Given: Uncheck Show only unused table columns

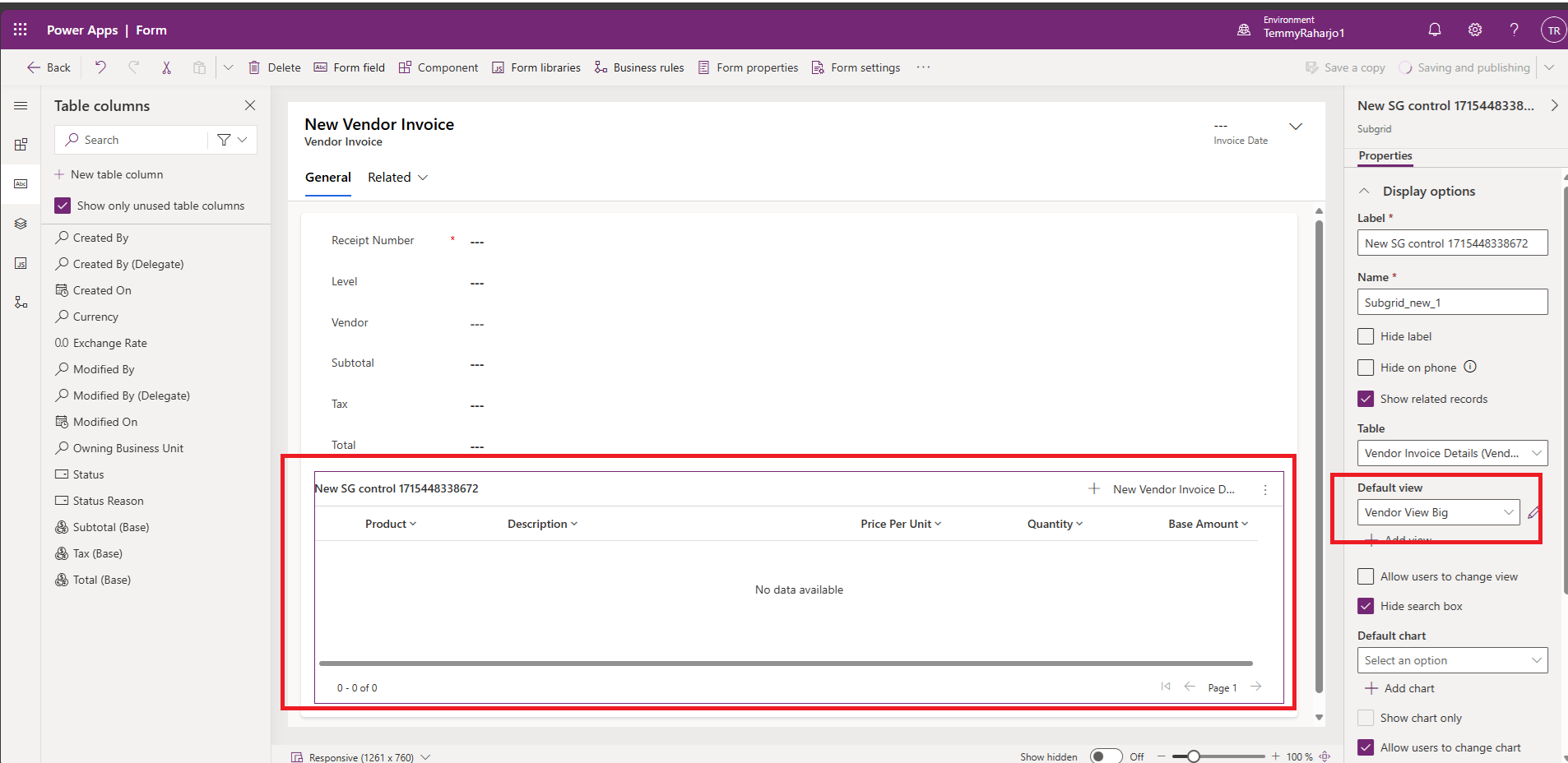Looking at the screenshot, I should pos(63,206).
